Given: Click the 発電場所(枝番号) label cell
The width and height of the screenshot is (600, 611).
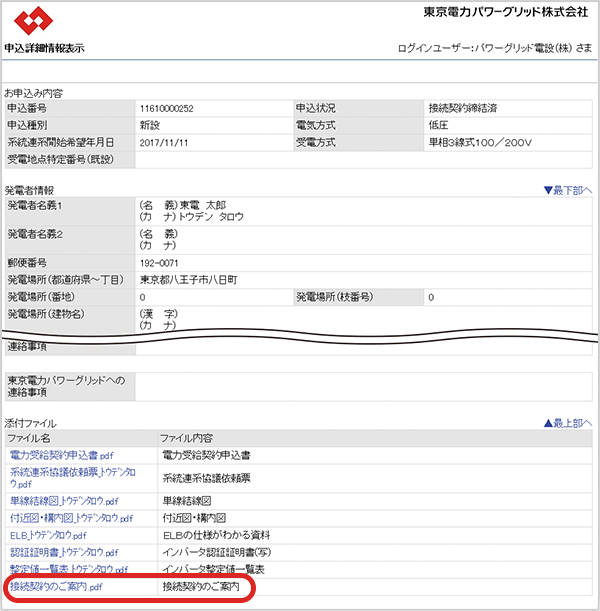Looking at the screenshot, I should click(x=359, y=297).
